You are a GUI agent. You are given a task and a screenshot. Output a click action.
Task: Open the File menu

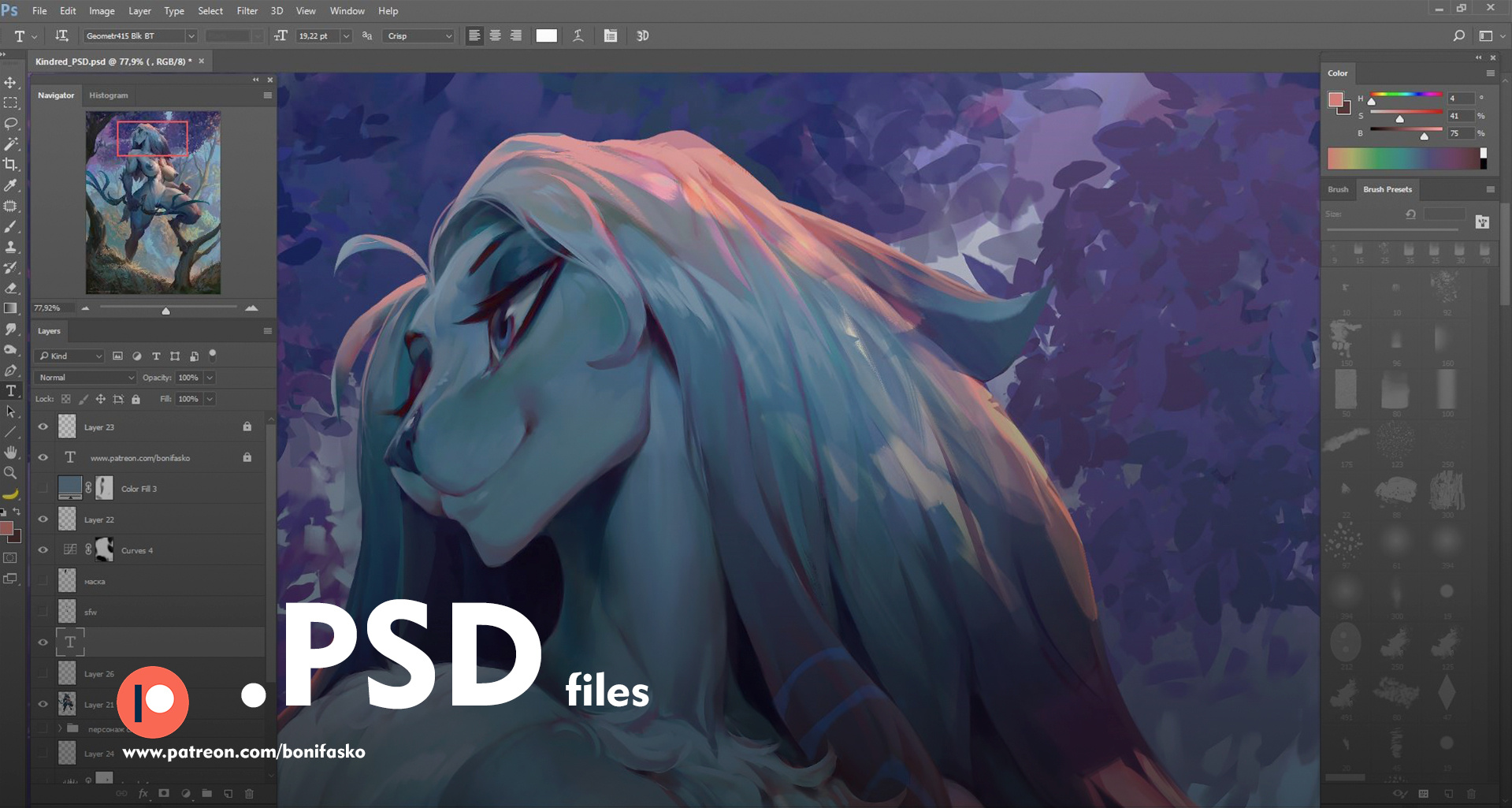click(39, 11)
